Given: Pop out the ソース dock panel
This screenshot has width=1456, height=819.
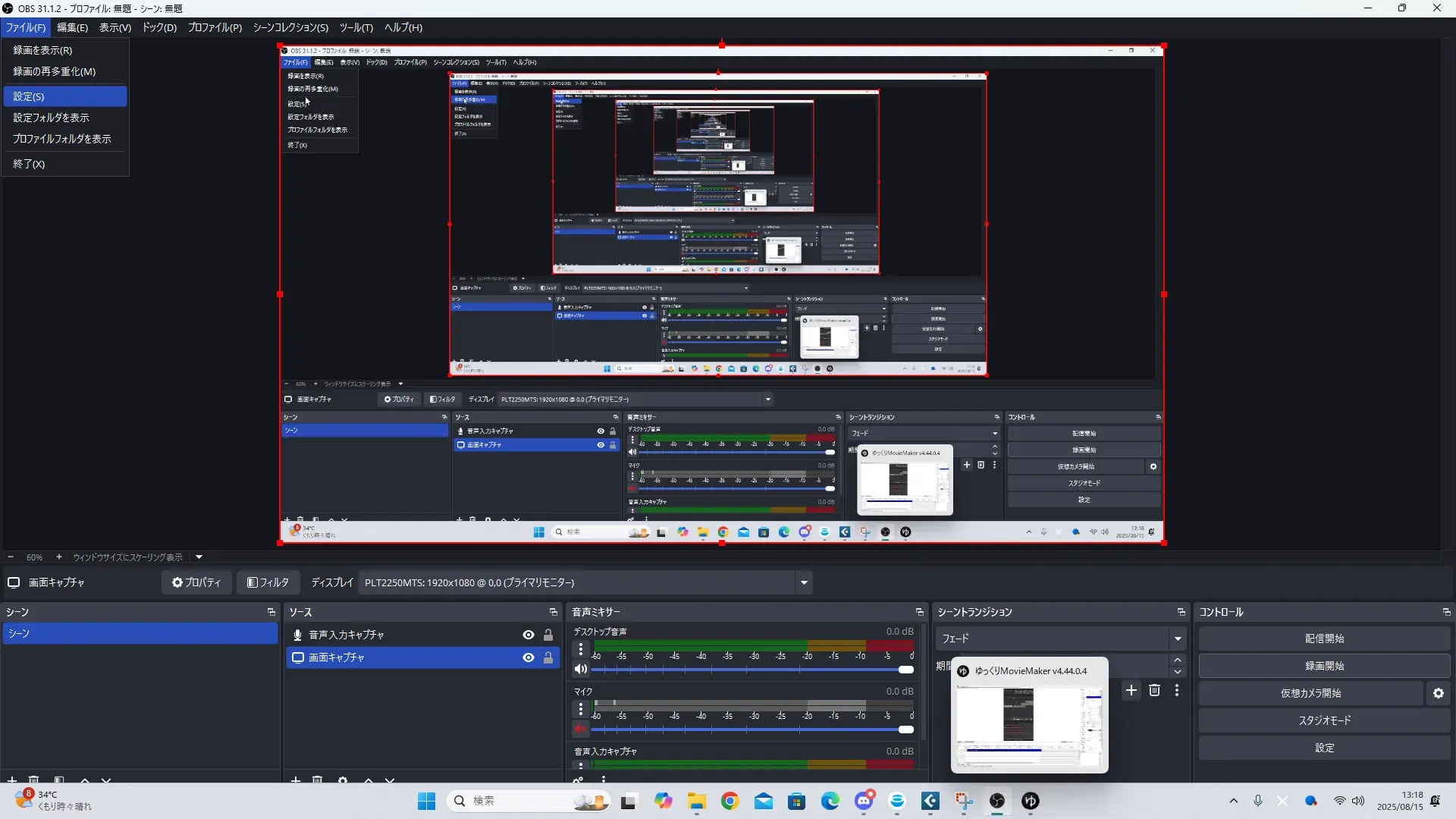Looking at the screenshot, I should point(553,612).
